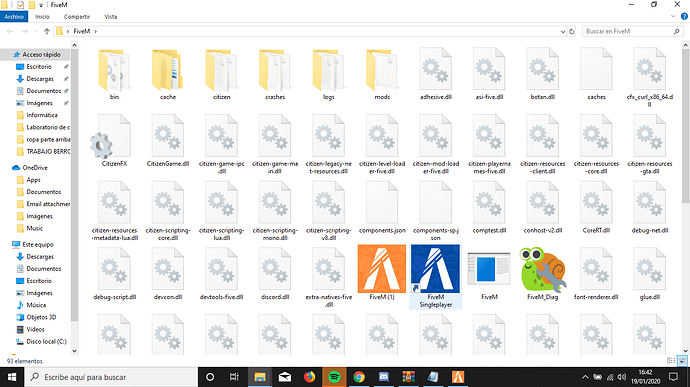Image resolution: width=690 pixels, height=387 pixels.
Task: Open Discord from the taskbar
Action: click(x=384, y=377)
